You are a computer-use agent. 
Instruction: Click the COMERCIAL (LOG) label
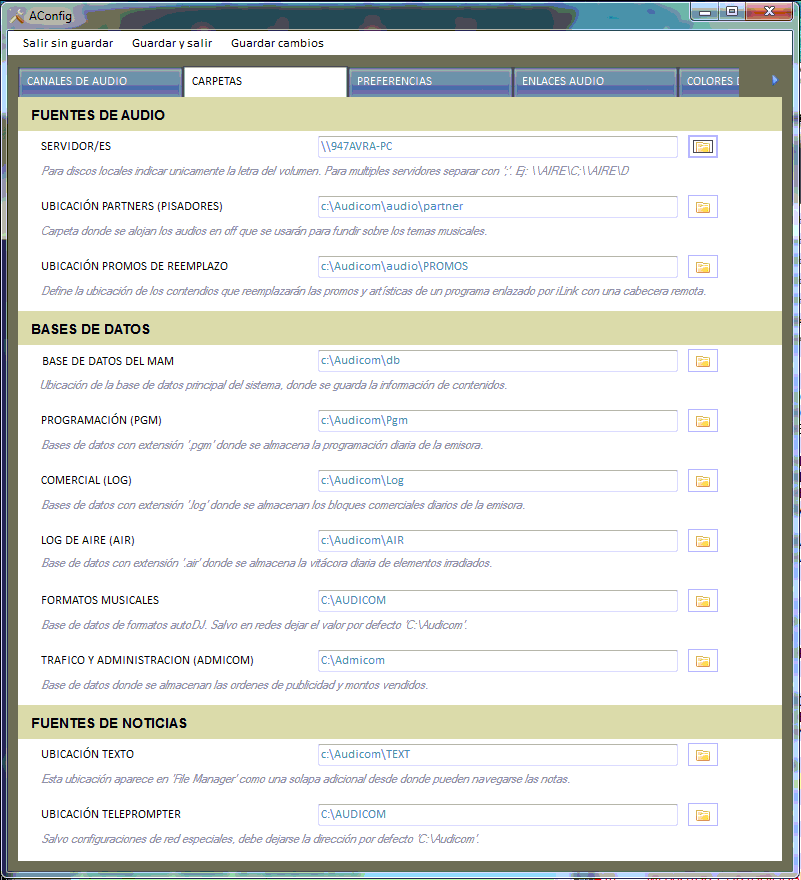(x=86, y=480)
